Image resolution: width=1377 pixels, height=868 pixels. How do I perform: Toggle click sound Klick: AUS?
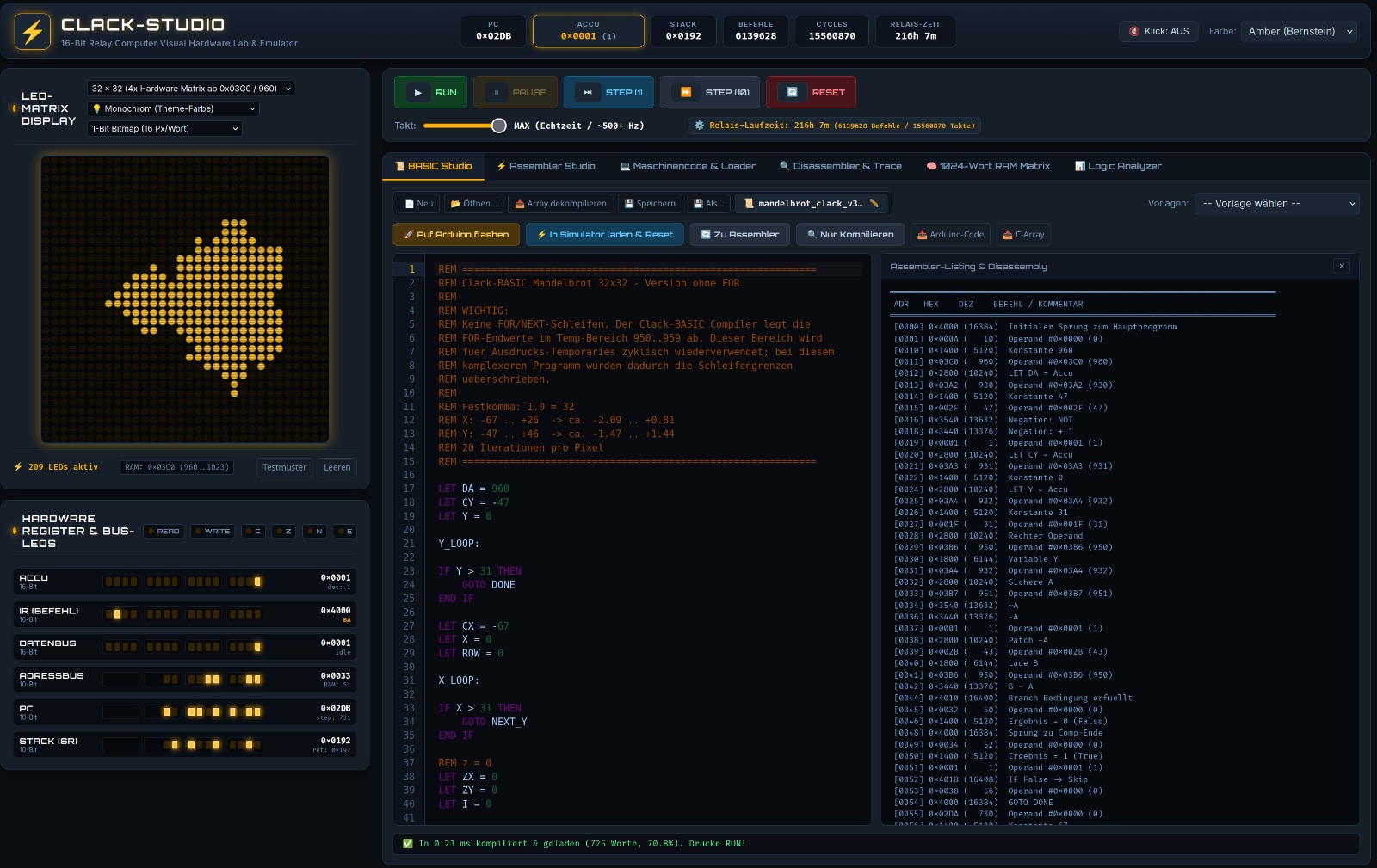click(x=1158, y=31)
